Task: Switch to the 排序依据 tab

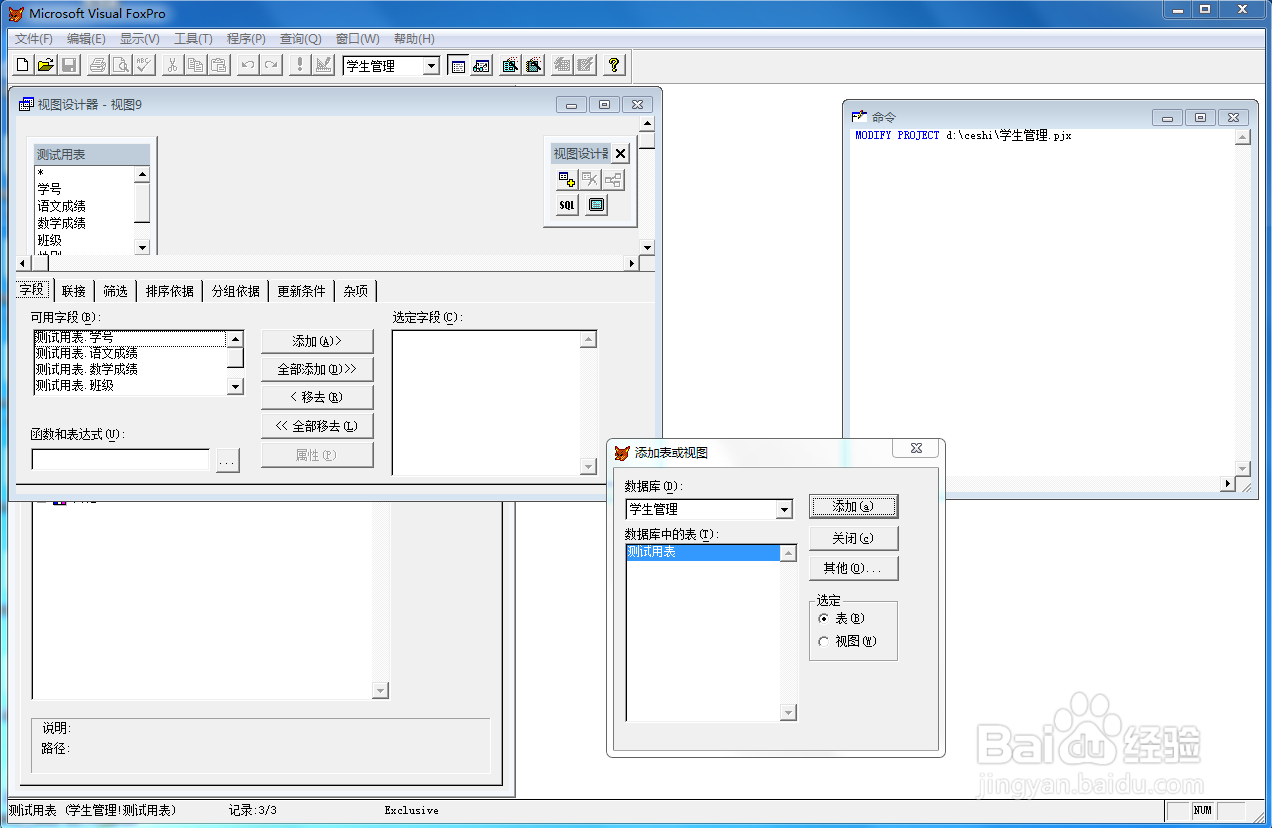Action: coord(170,291)
